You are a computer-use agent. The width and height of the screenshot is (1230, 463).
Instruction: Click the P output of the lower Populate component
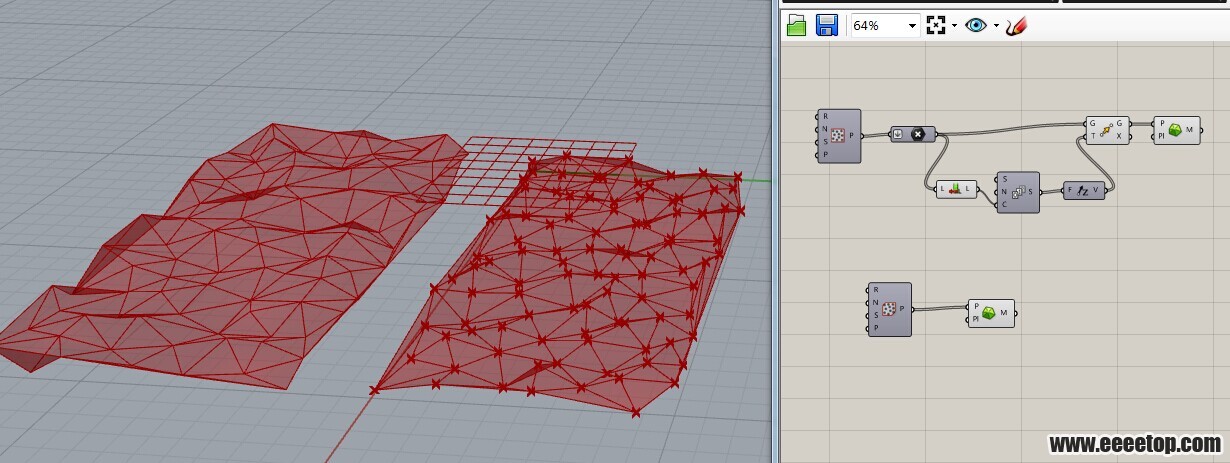(x=902, y=309)
